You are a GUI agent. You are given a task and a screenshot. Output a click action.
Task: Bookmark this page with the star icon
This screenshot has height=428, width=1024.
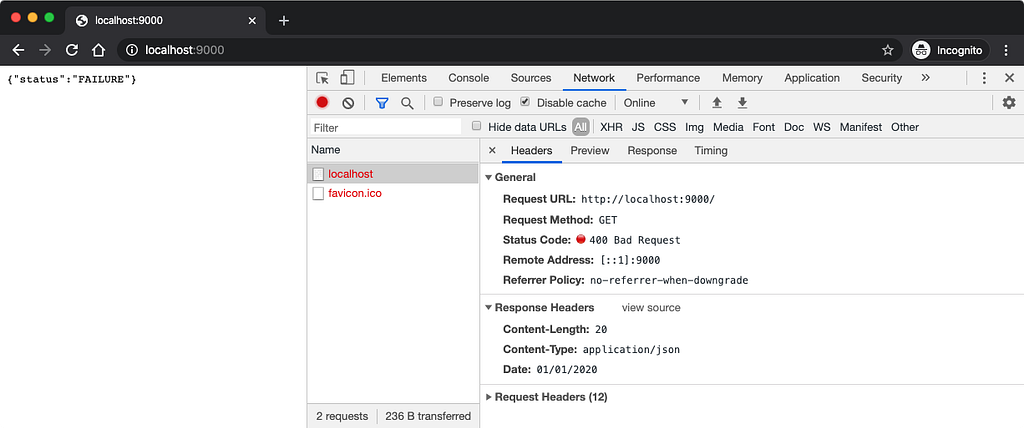[x=888, y=50]
